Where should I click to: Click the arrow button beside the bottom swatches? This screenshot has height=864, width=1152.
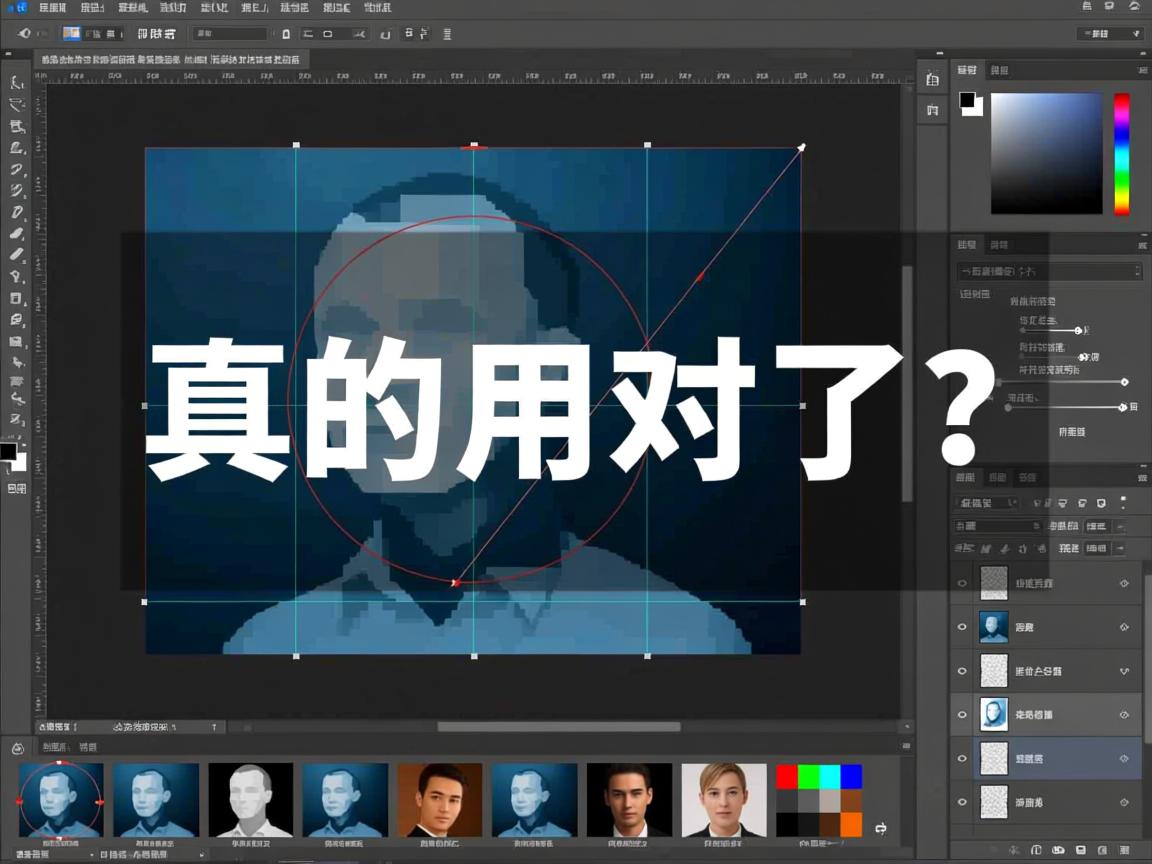[x=880, y=828]
